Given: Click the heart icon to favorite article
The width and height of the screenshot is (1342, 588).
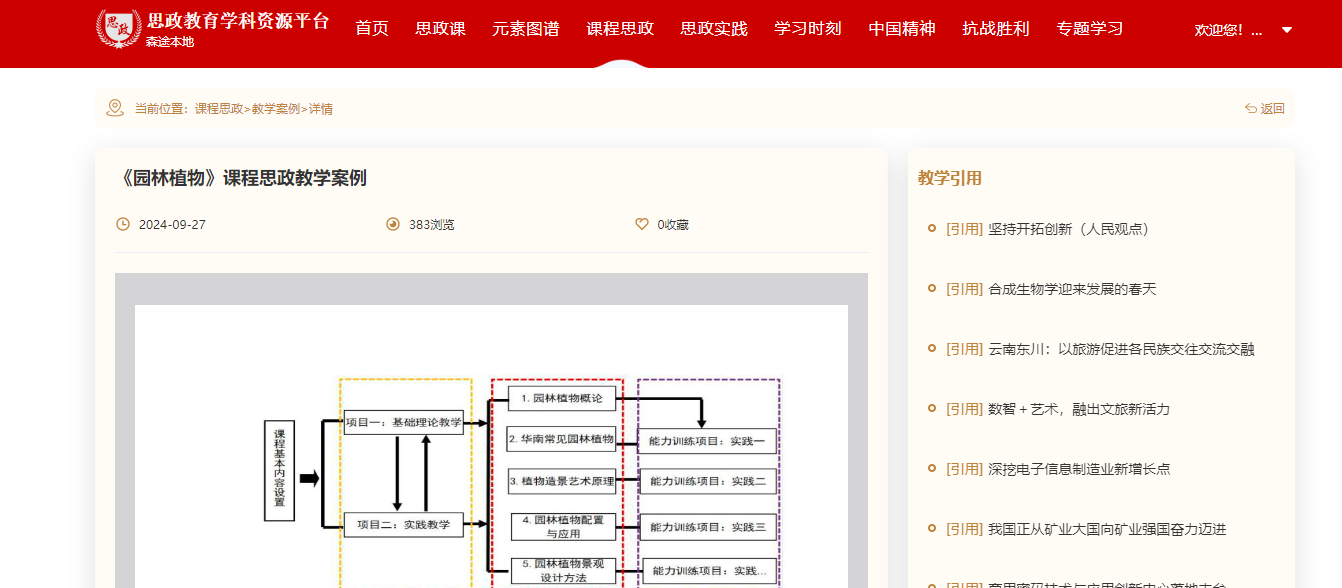Looking at the screenshot, I should (642, 224).
